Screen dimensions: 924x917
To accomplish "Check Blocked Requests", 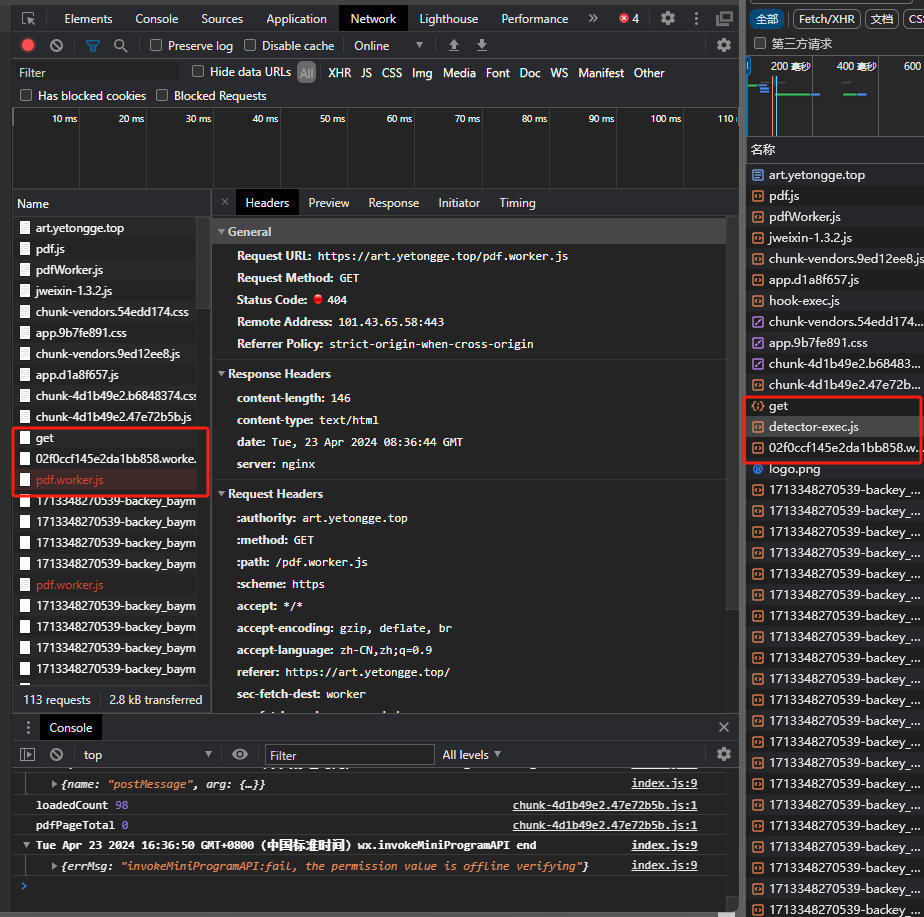I will [162, 95].
